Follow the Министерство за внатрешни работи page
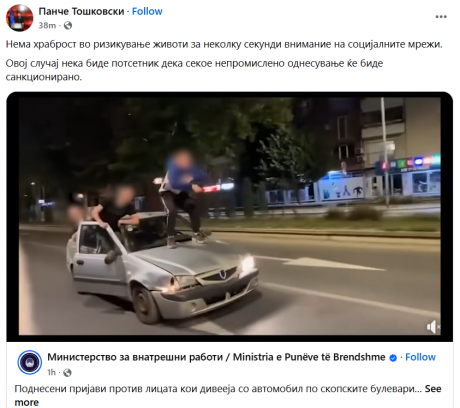The width and height of the screenshot is (460, 408). pos(420,357)
